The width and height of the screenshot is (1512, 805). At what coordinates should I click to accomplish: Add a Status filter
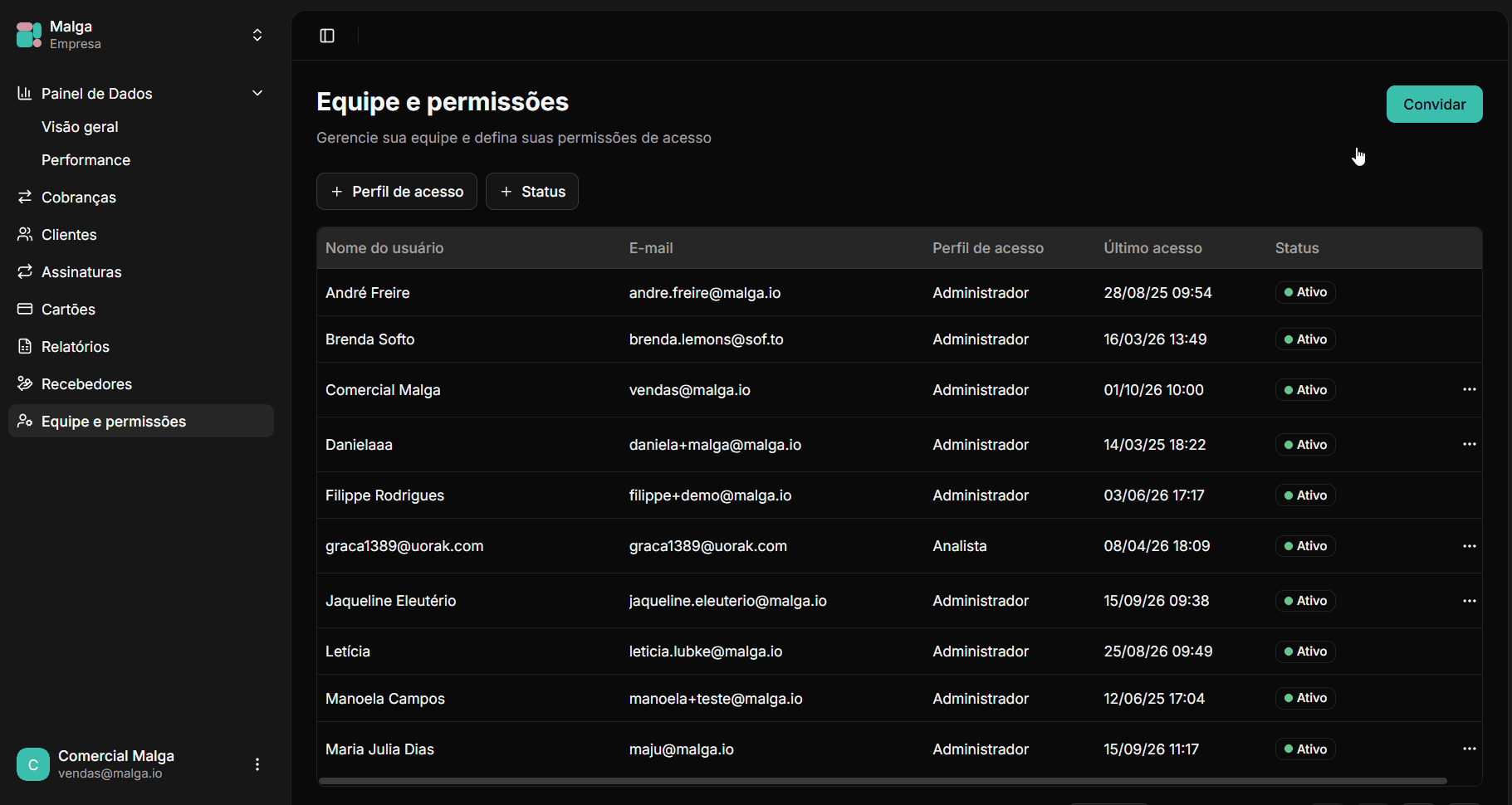pos(532,192)
